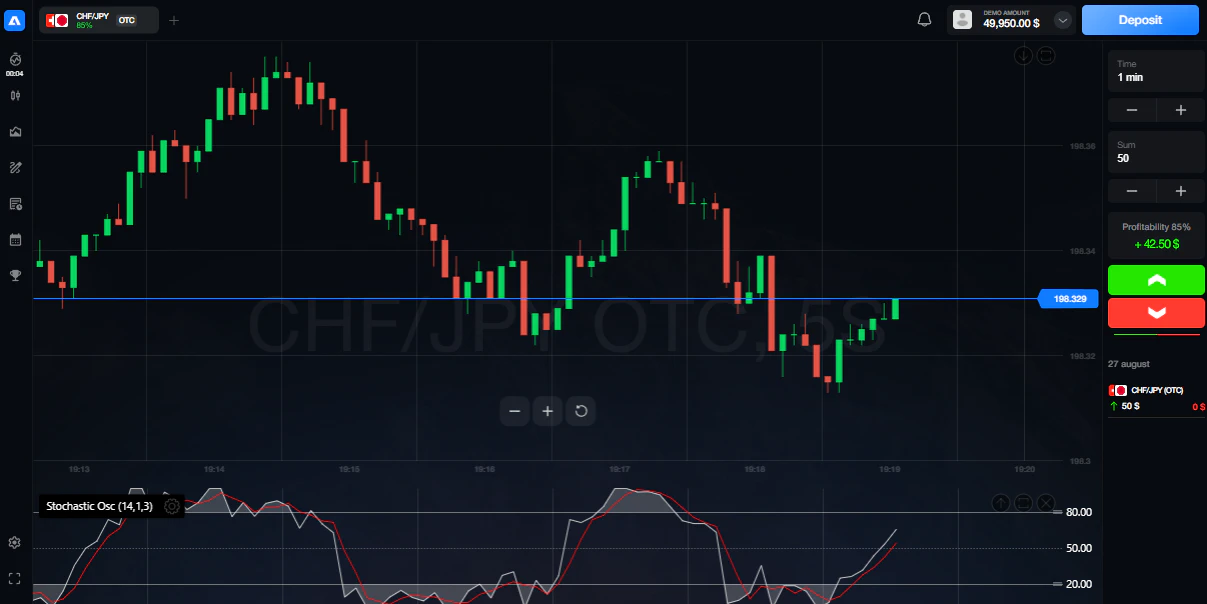Expand the demo account dropdown arrow
Image resolution: width=1207 pixels, height=604 pixels.
(x=1063, y=20)
